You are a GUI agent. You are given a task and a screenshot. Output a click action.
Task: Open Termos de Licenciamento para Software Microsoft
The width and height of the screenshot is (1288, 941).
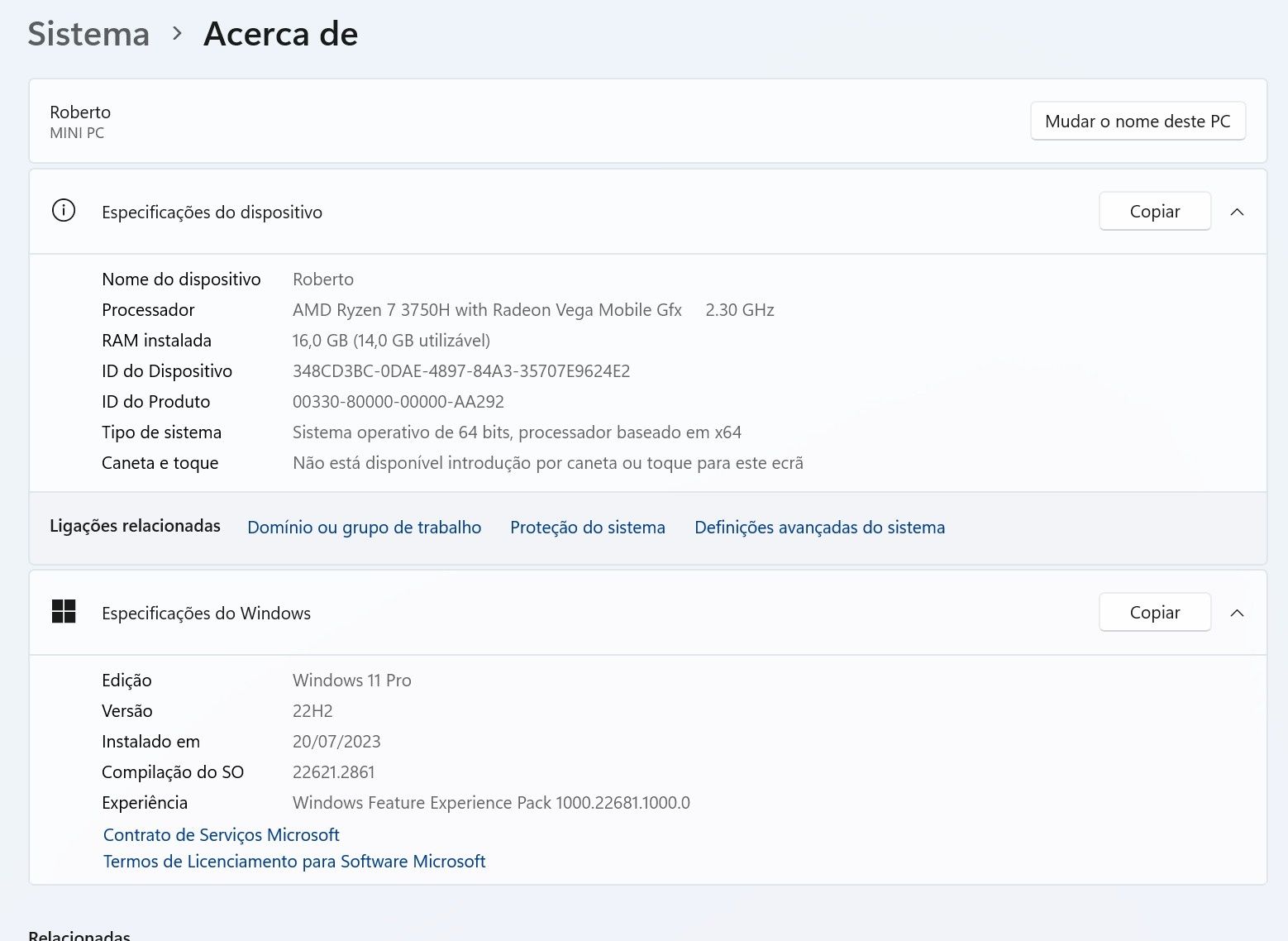click(x=294, y=862)
